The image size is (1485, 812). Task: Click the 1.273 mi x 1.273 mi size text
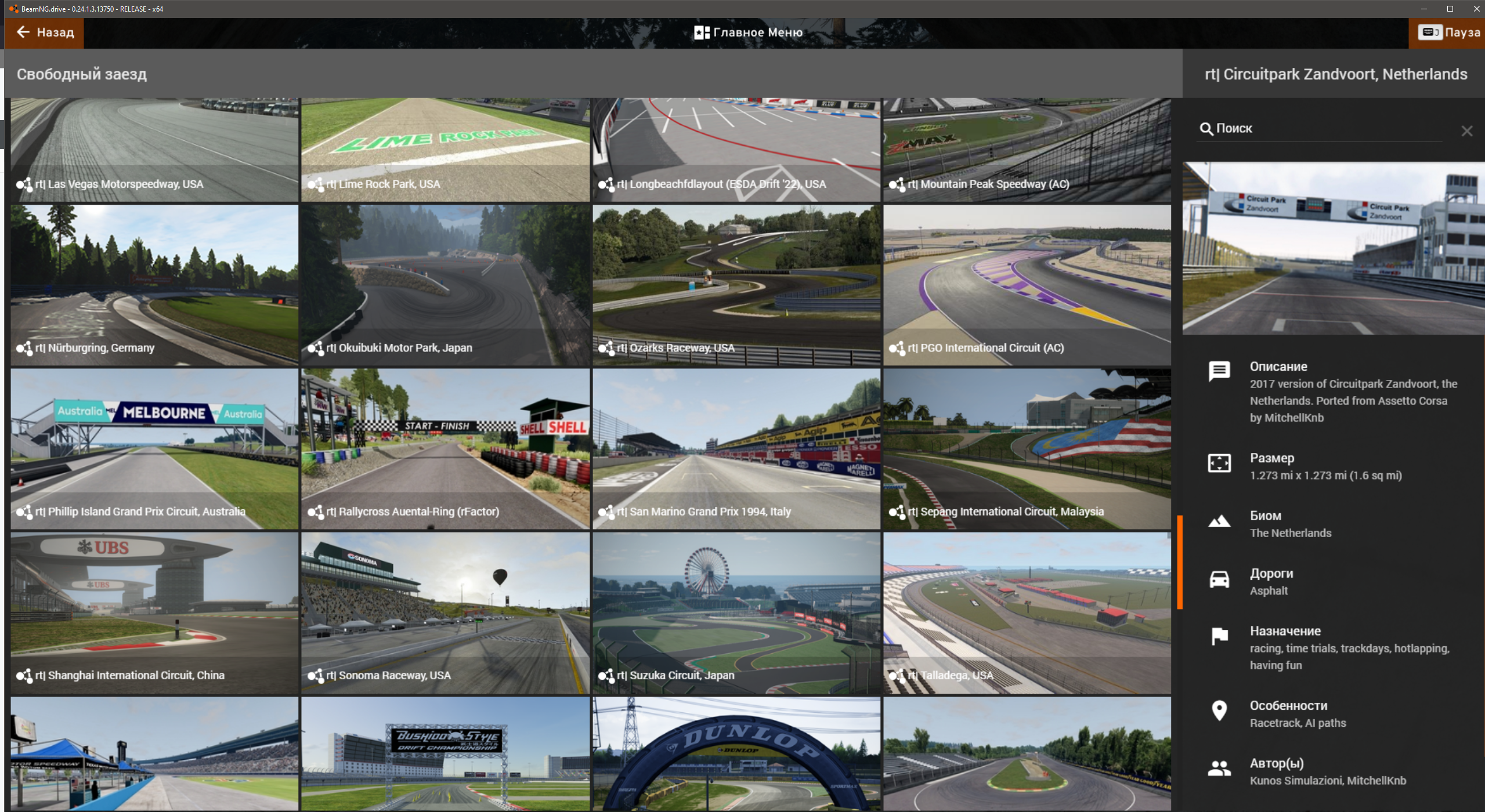click(1325, 476)
